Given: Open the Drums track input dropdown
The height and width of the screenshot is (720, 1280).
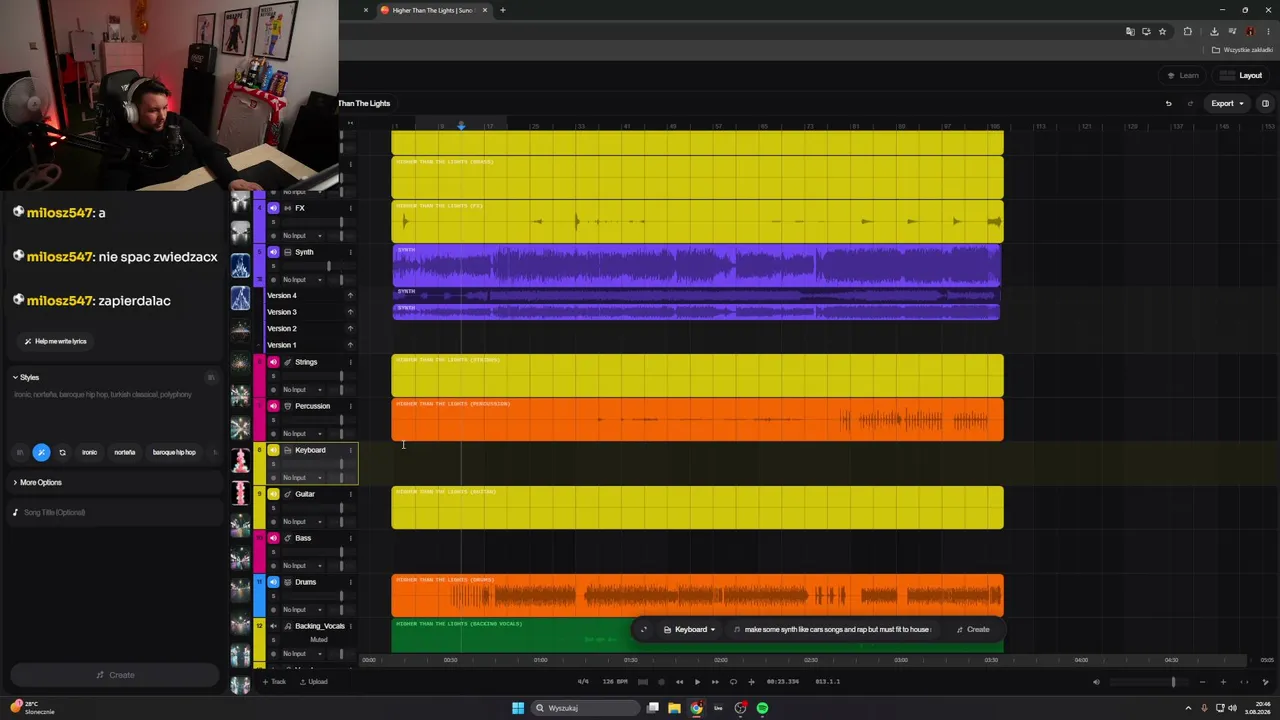Looking at the screenshot, I should [302, 610].
